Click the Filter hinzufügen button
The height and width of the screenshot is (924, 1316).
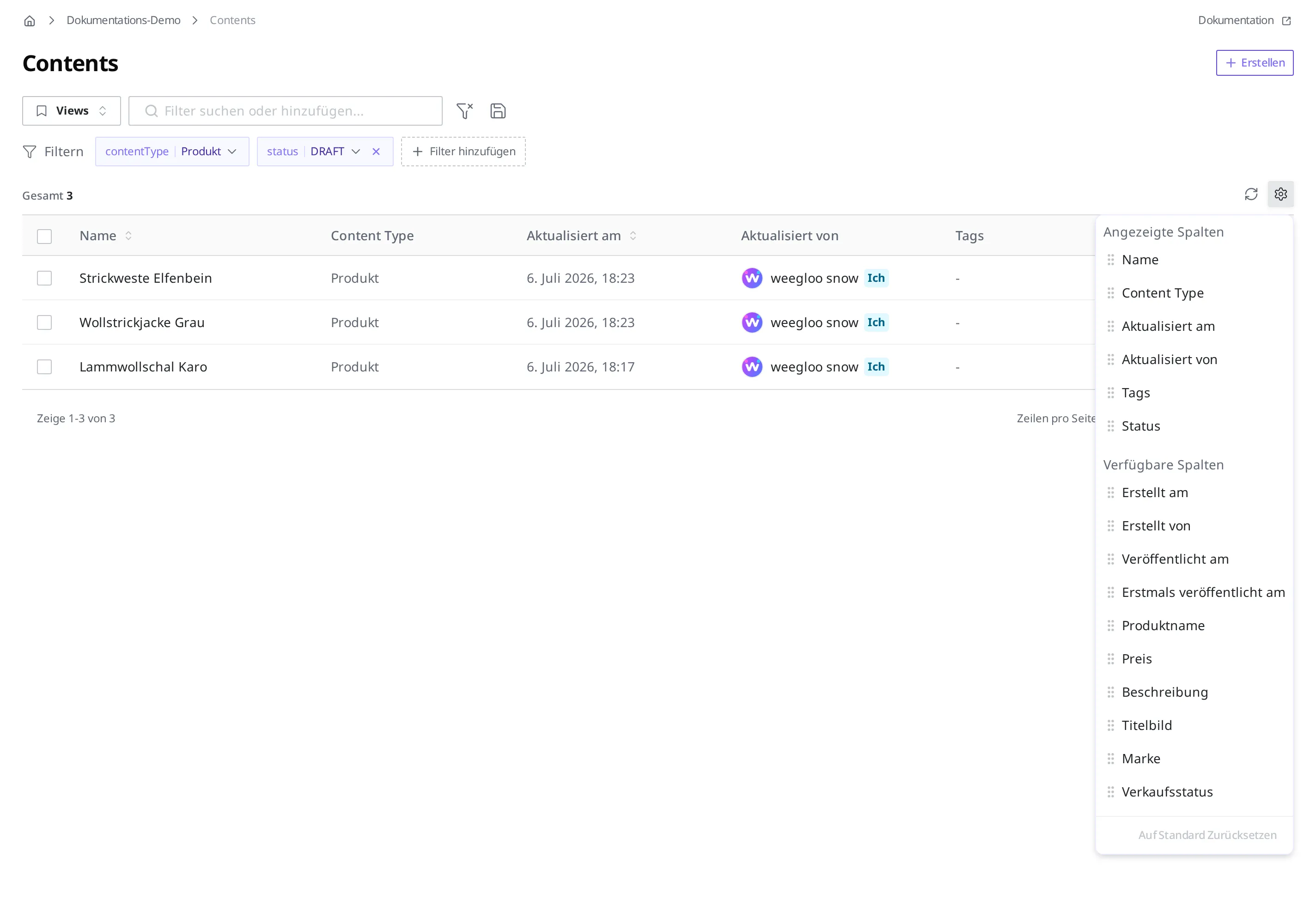tap(463, 152)
